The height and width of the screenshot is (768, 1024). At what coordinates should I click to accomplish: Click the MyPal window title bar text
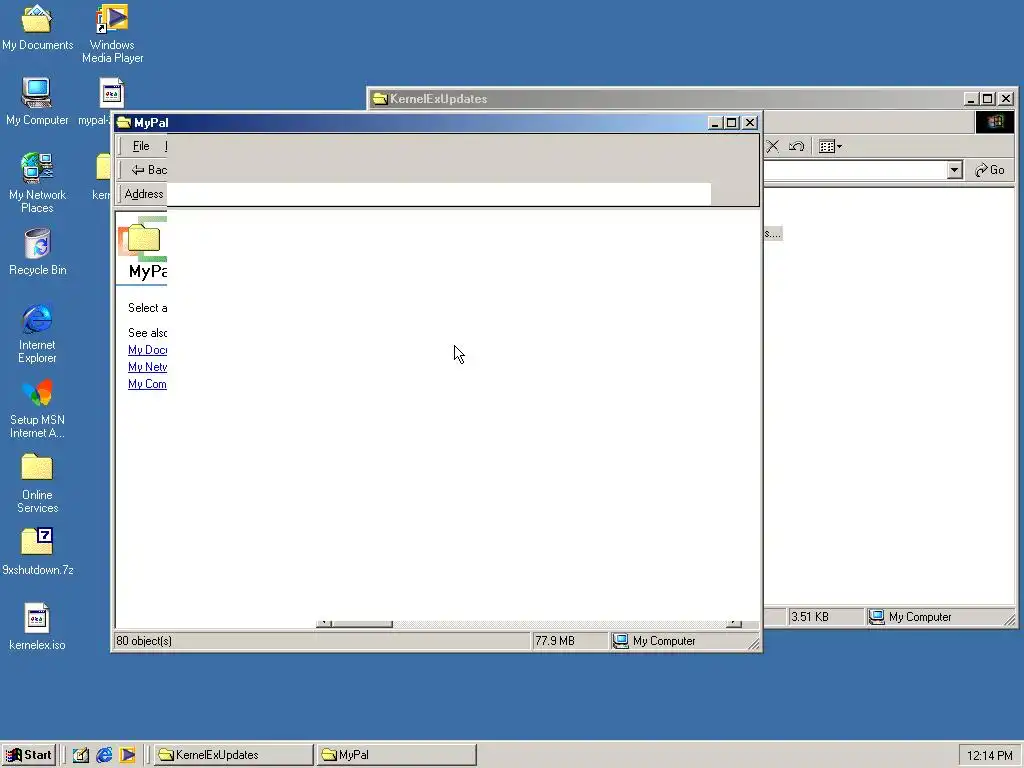coord(151,123)
